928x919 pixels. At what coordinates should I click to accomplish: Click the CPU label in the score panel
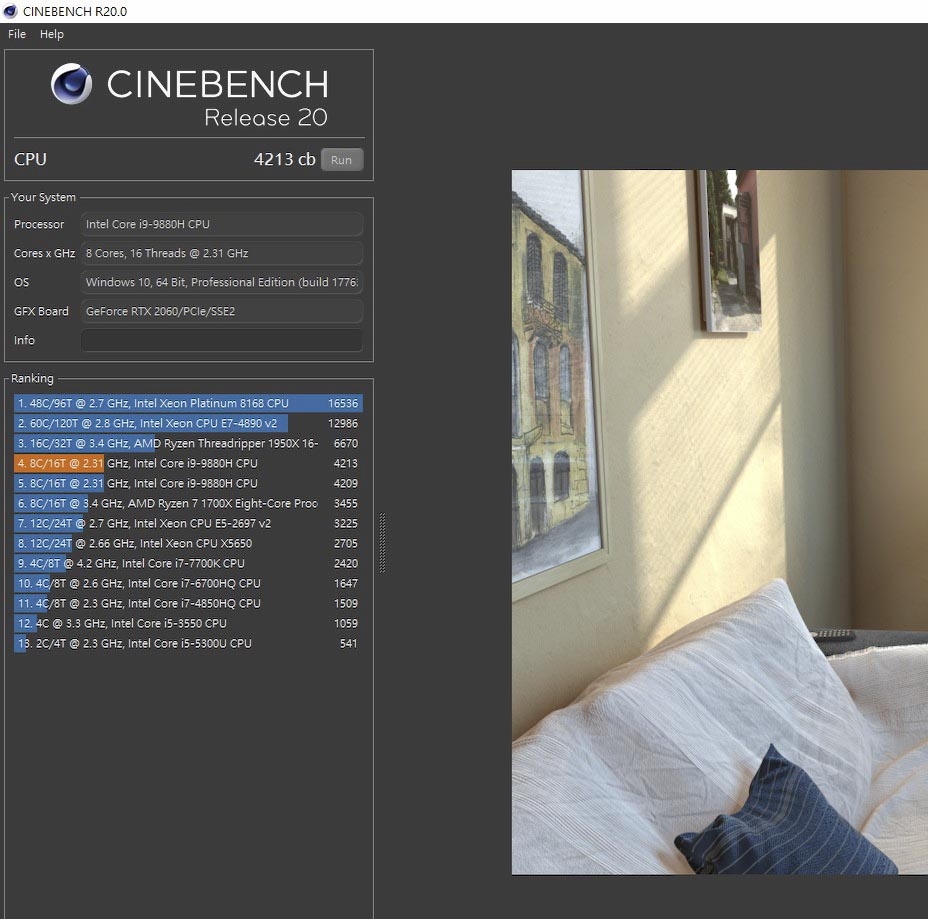click(30, 159)
